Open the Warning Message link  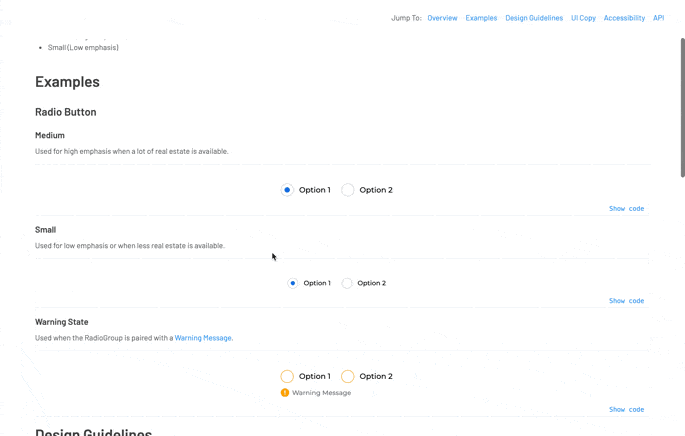pyautogui.click(x=203, y=338)
